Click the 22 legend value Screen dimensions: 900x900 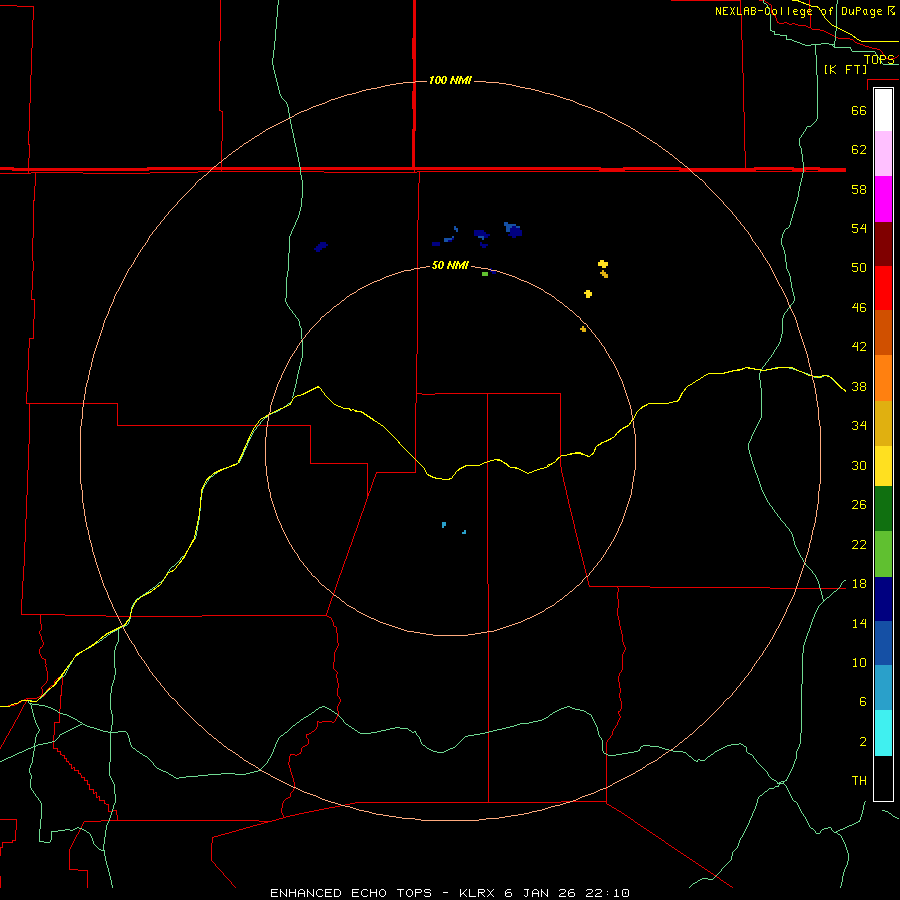point(859,544)
